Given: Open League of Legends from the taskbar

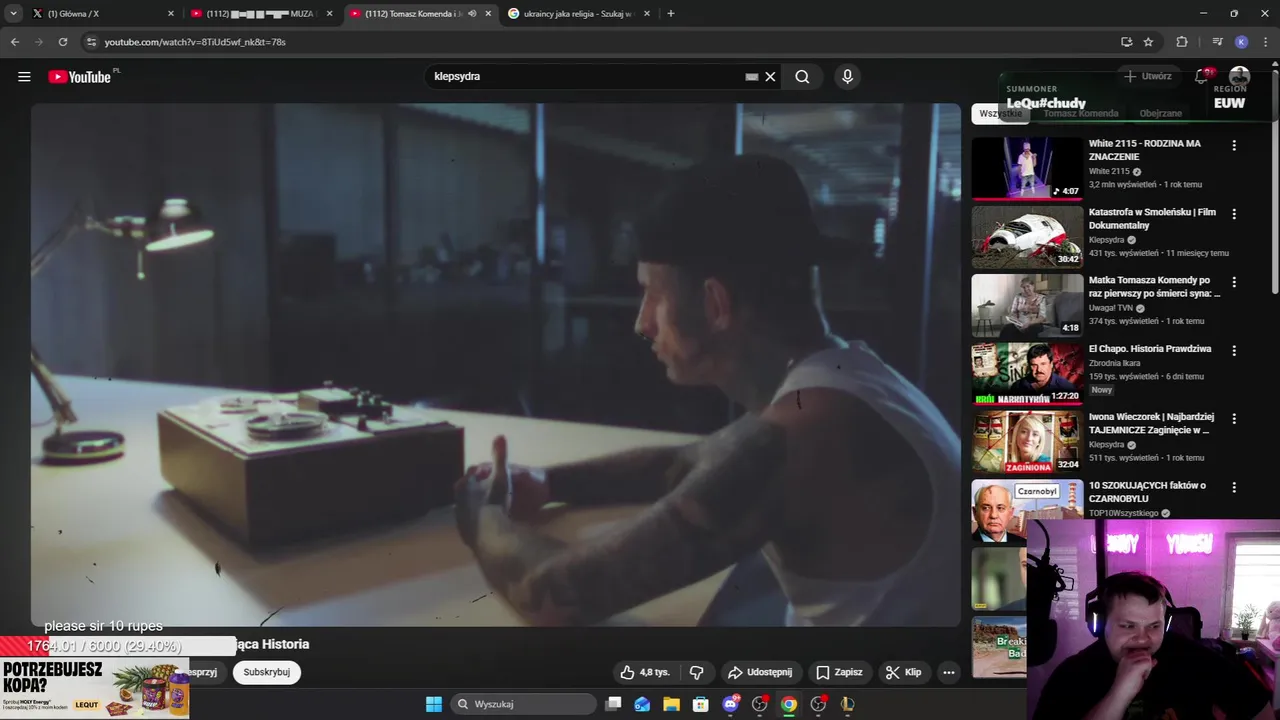Looking at the screenshot, I should tap(848, 704).
